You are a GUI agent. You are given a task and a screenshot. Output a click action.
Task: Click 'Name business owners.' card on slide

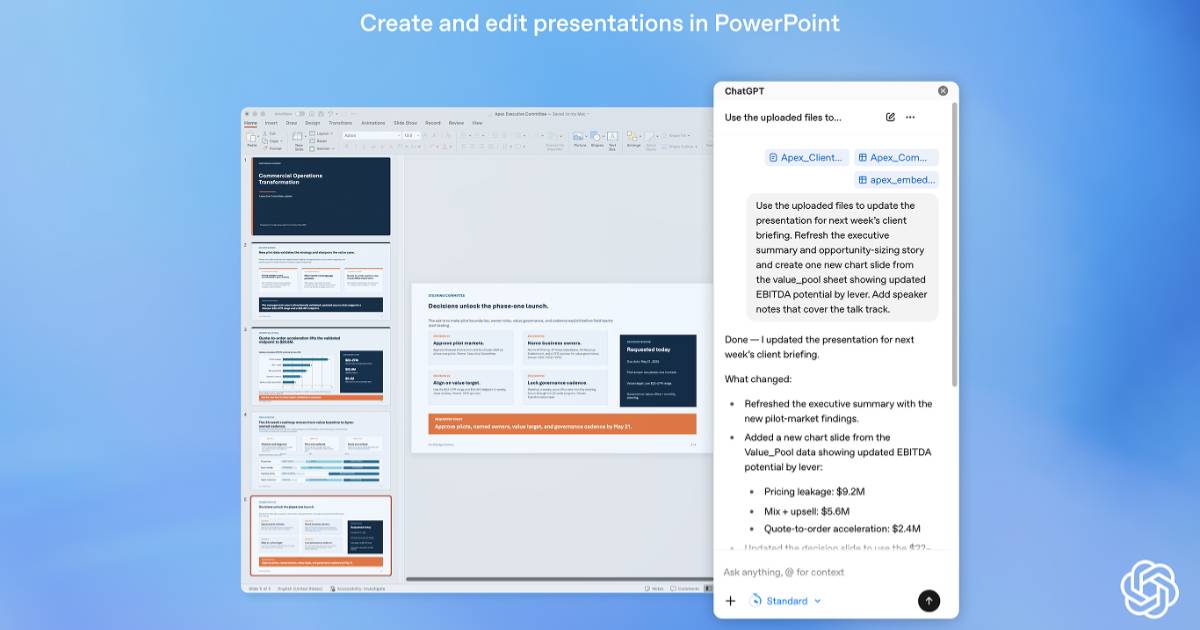click(x=565, y=347)
